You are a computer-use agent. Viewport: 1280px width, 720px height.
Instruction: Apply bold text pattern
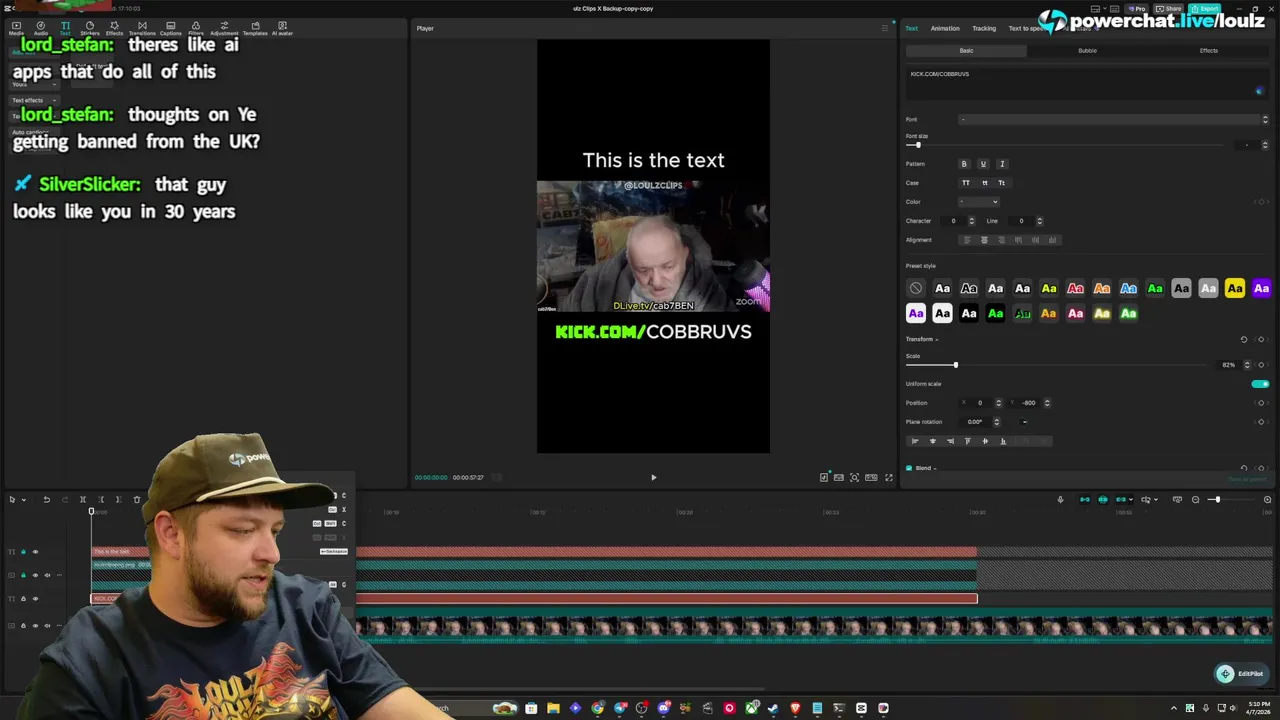tap(964, 164)
